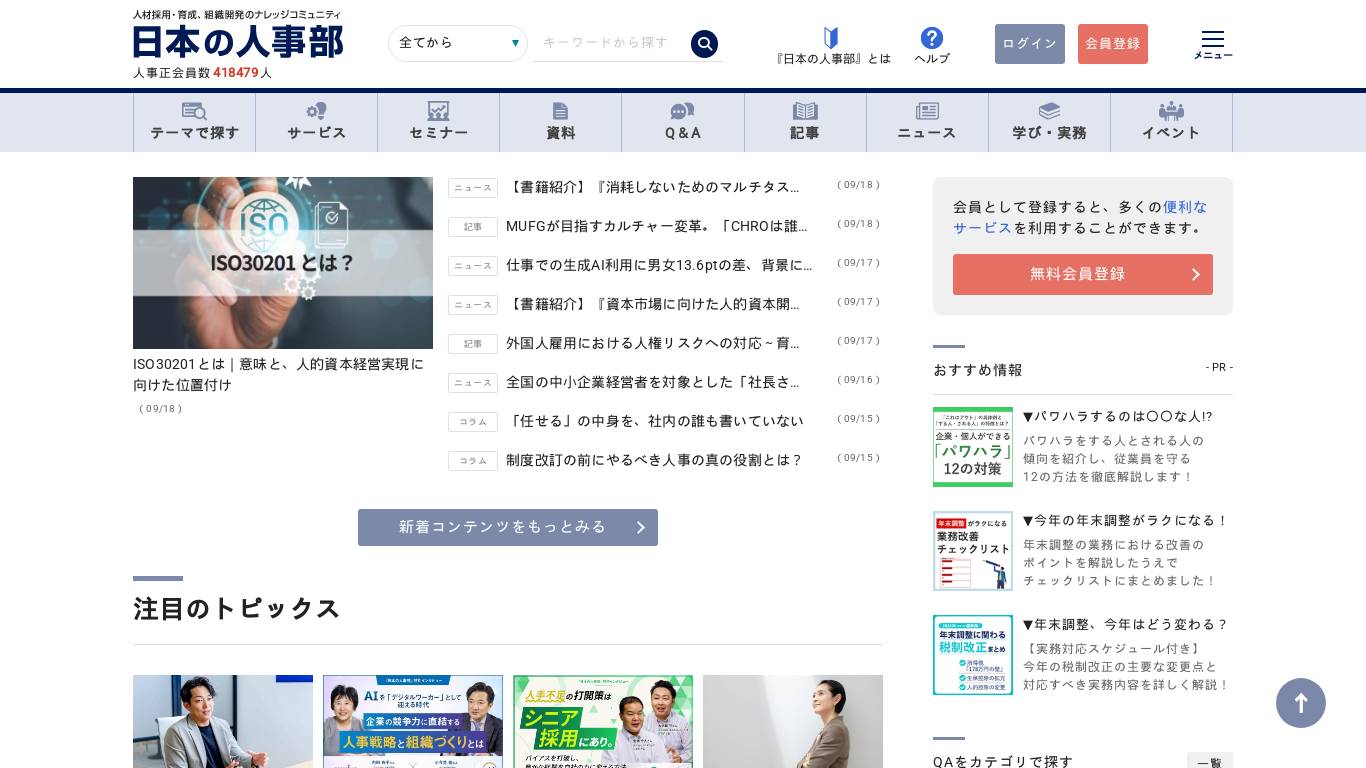Screen dimensions: 1366x768
Task: Click 新着コンテンツをもっとみる button
Action: [x=508, y=527]
